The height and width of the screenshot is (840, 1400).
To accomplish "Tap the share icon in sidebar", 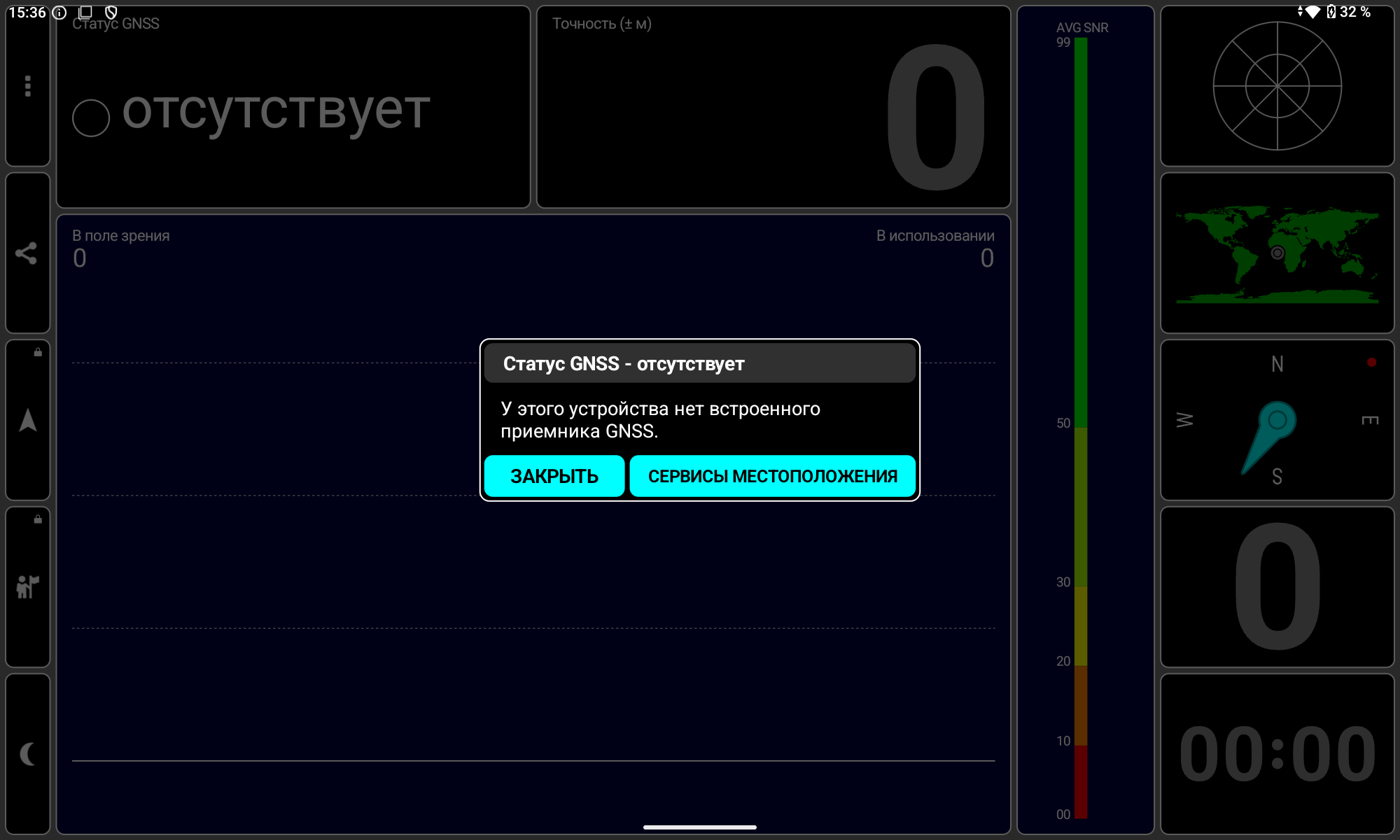I will click(x=27, y=253).
